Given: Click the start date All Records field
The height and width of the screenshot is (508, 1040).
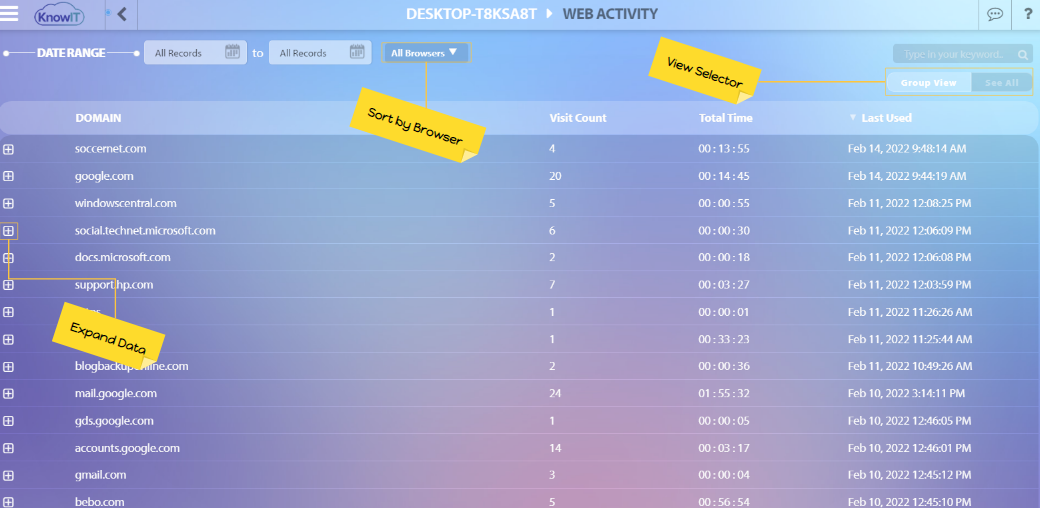Looking at the screenshot, I should (x=194, y=52).
